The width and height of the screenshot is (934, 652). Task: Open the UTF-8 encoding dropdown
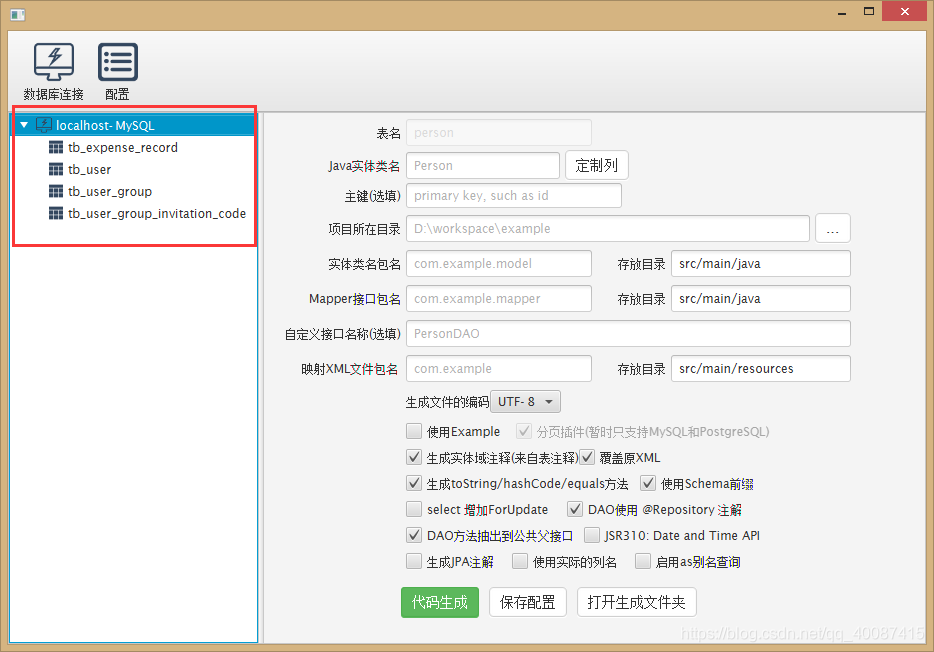pyautogui.click(x=525, y=401)
